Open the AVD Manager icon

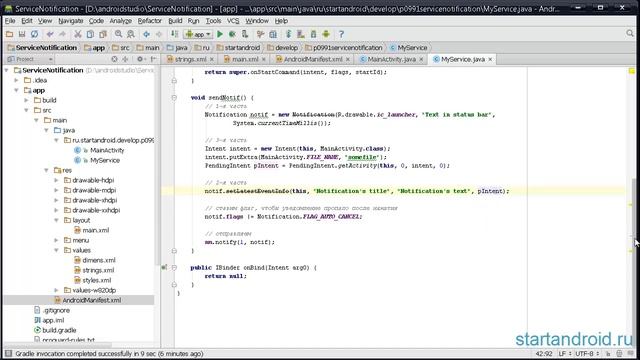[301, 34]
